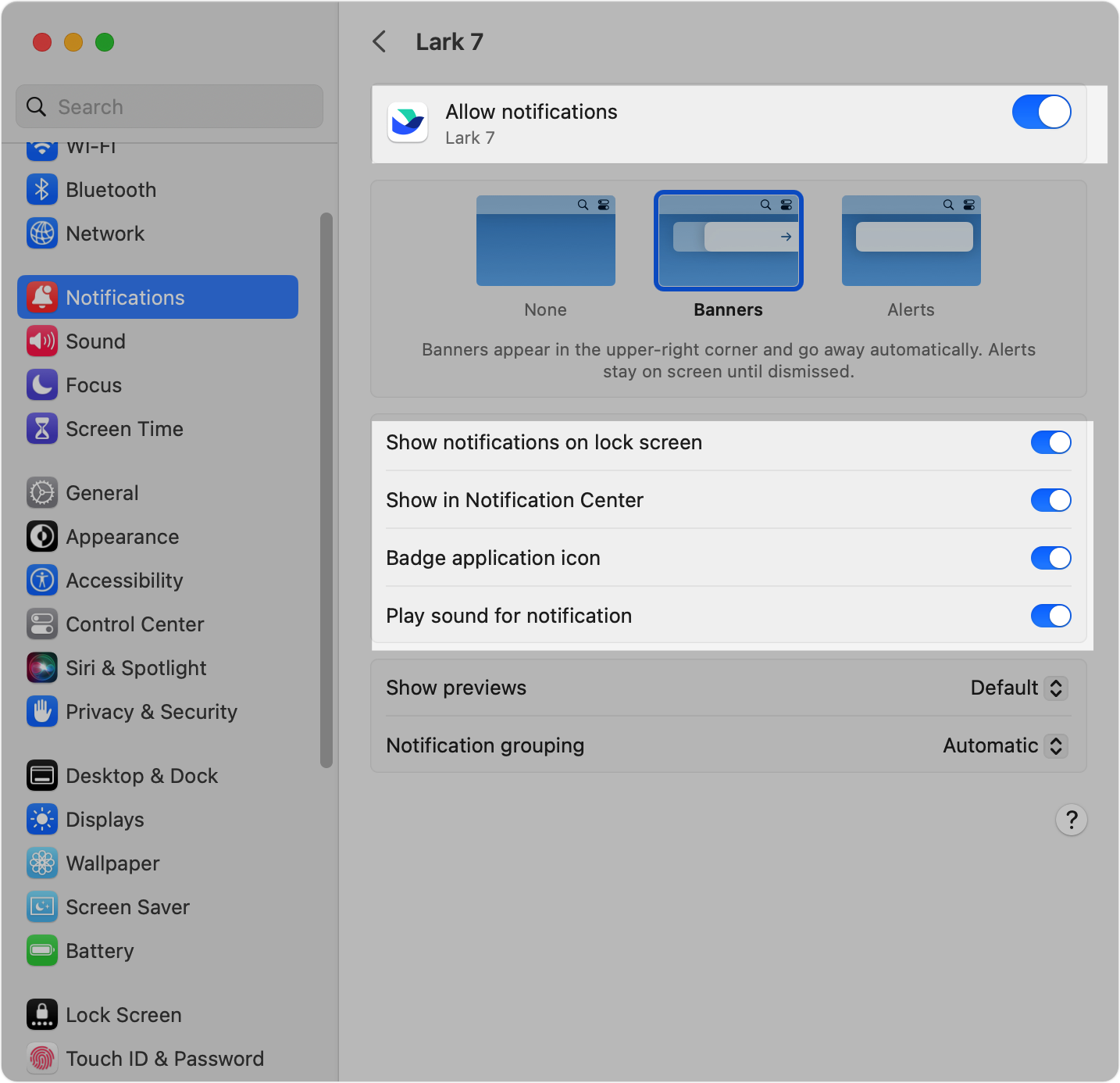
Task: Choose the None notification style
Action: click(x=544, y=241)
